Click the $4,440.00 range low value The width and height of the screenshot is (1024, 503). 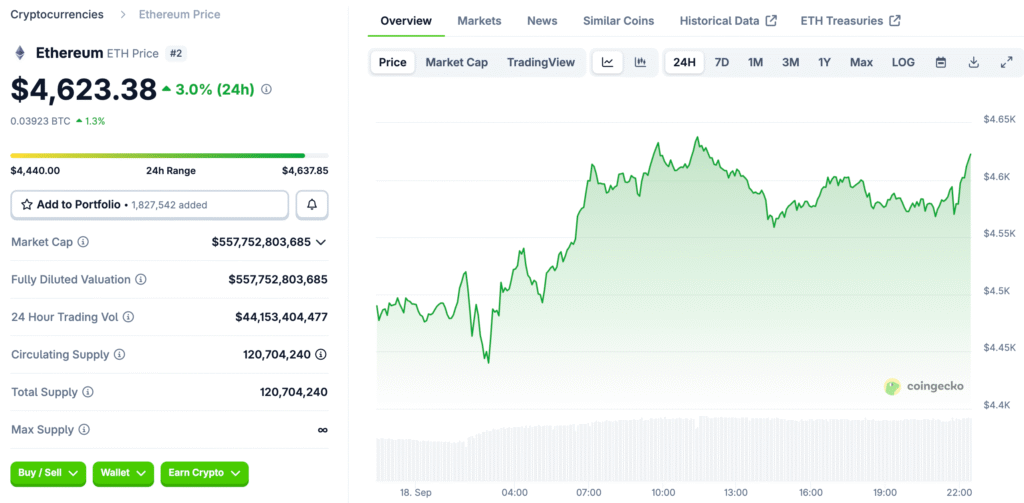pyautogui.click(x=35, y=170)
